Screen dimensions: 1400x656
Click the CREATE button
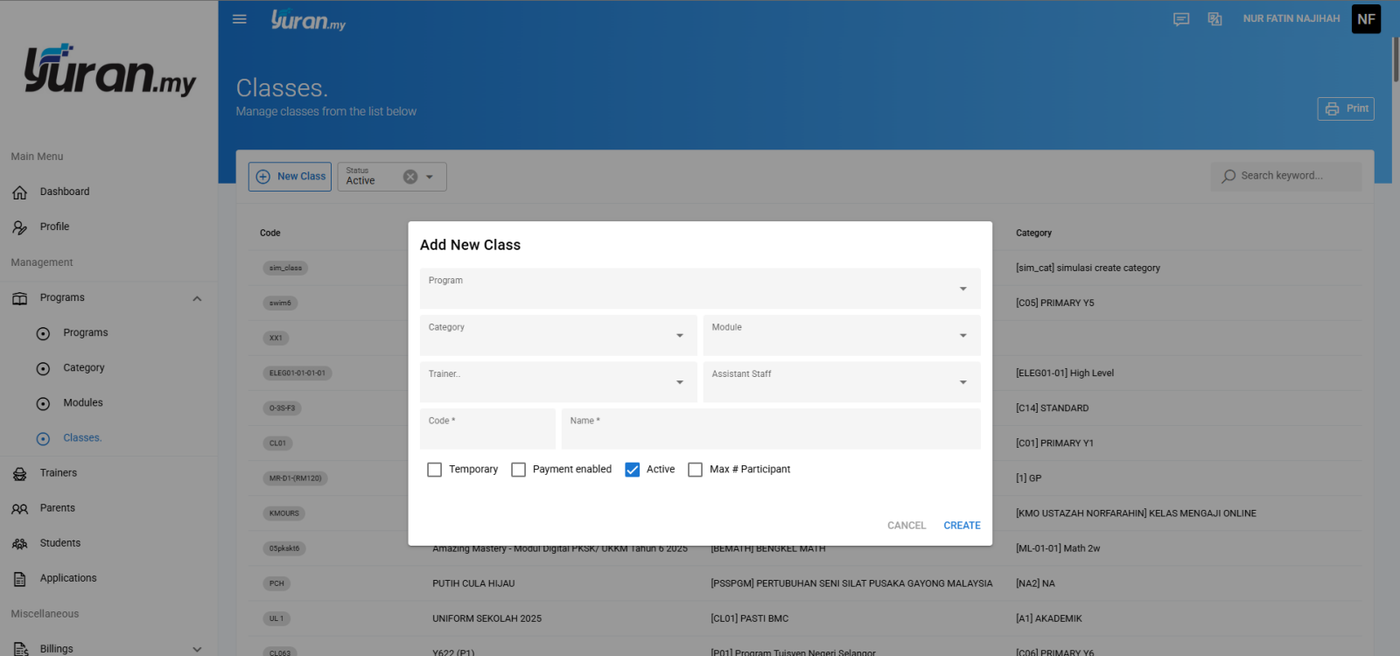tap(962, 525)
